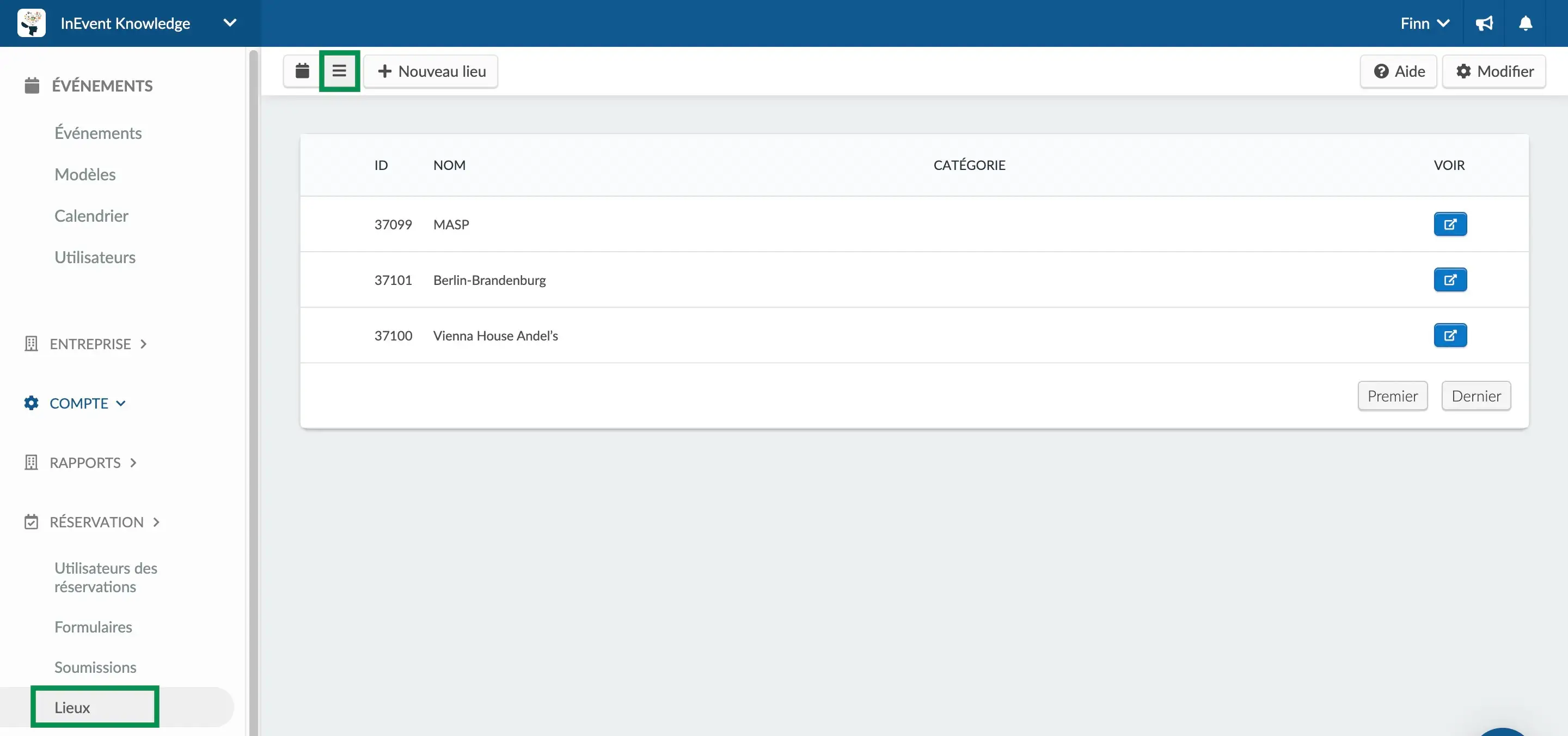This screenshot has width=1568, height=736.
Task: Select the MASP row name
Action: point(451,224)
